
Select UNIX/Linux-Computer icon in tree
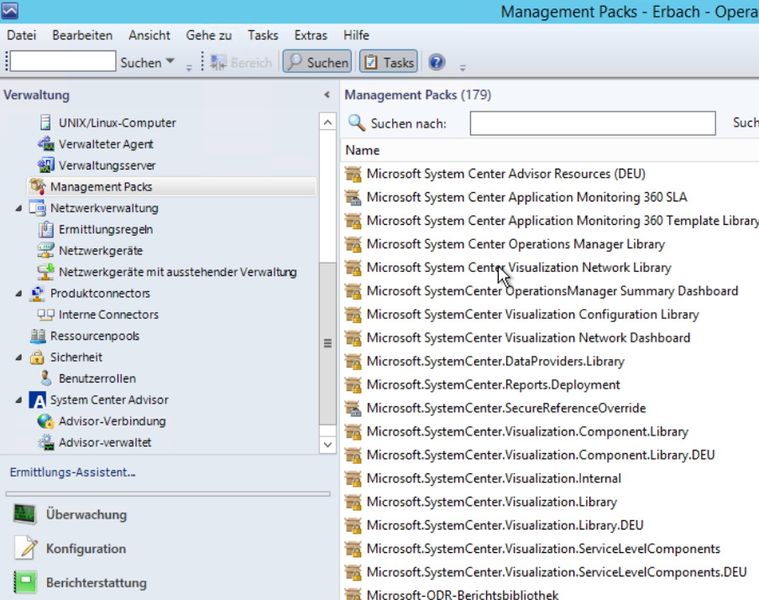click(x=45, y=122)
